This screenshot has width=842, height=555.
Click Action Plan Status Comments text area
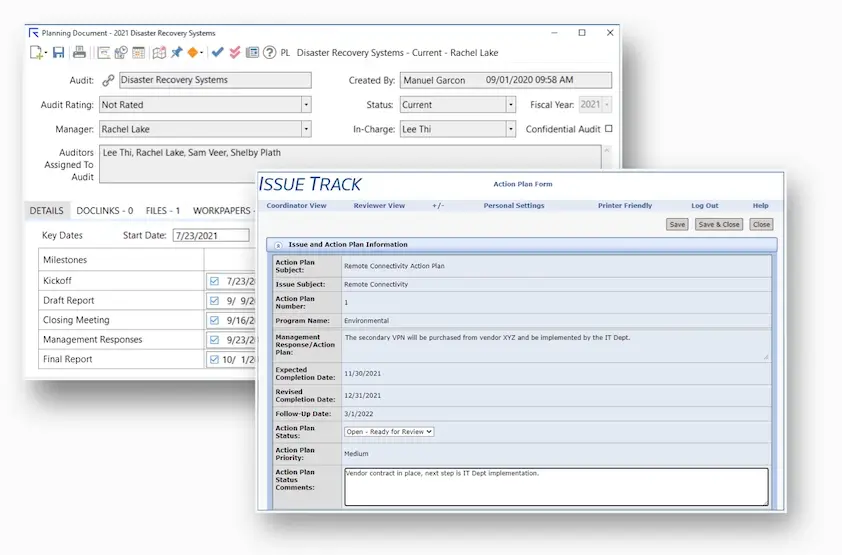[x=556, y=487]
